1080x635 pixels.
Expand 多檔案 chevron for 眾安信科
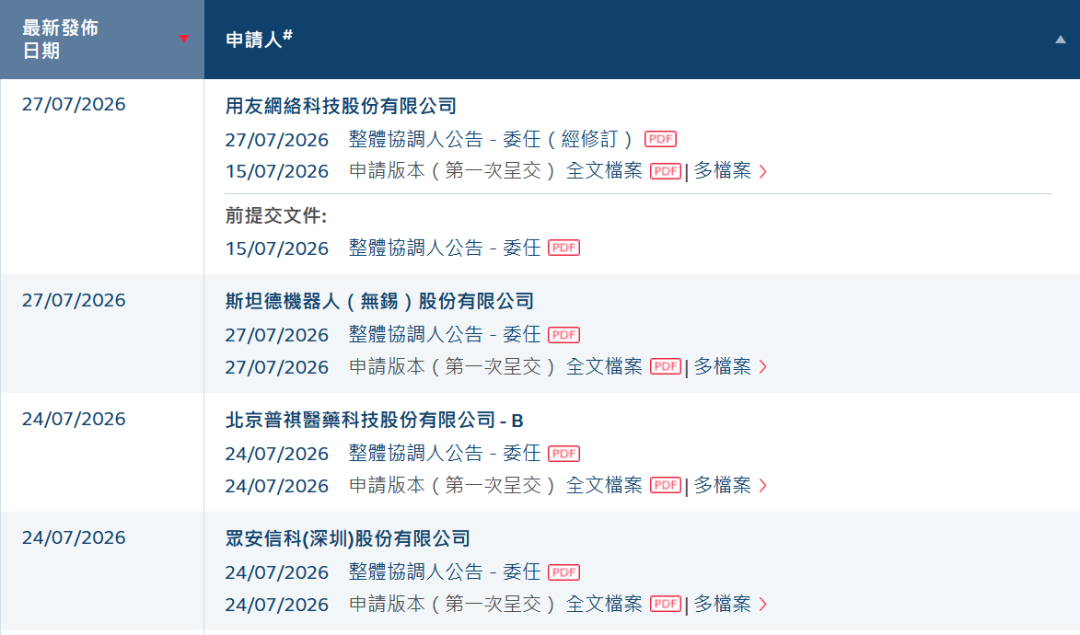[x=763, y=604]
